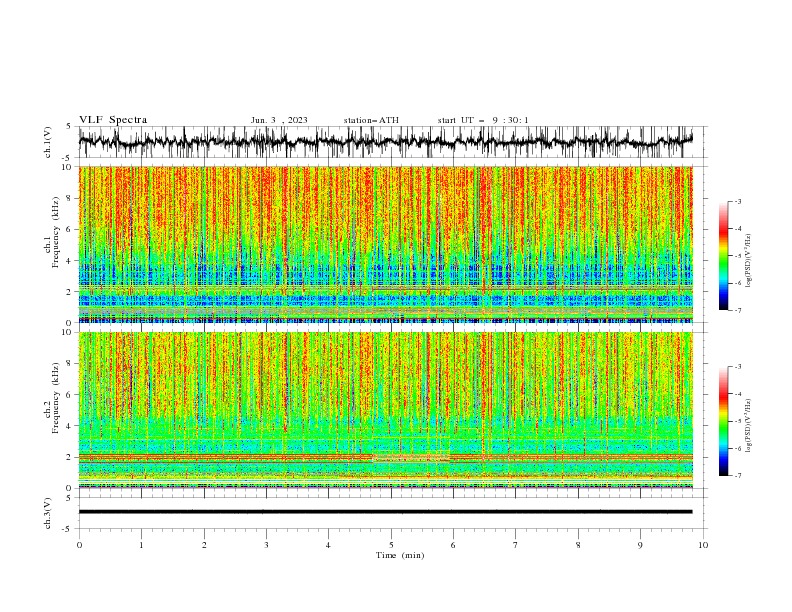Click the time axis tick label "1"

141,545
